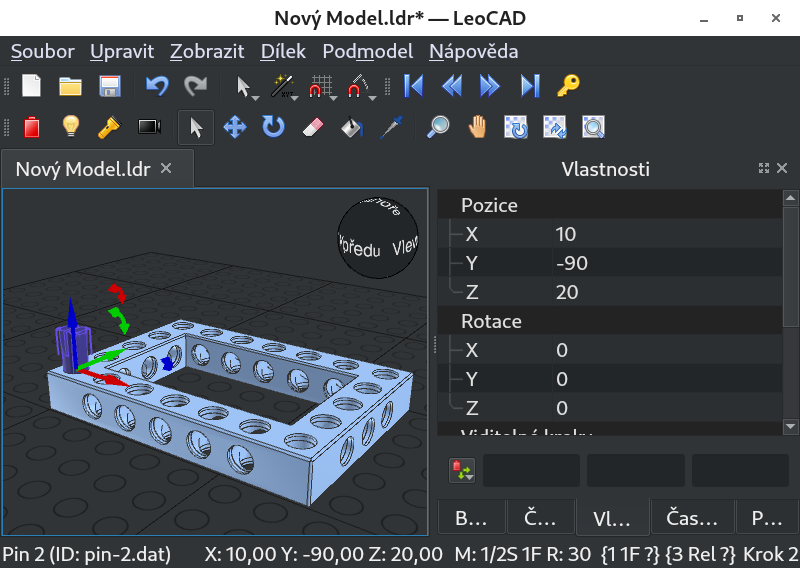
Task: Edit the Pozice X value 10
Action: (667, 234)
